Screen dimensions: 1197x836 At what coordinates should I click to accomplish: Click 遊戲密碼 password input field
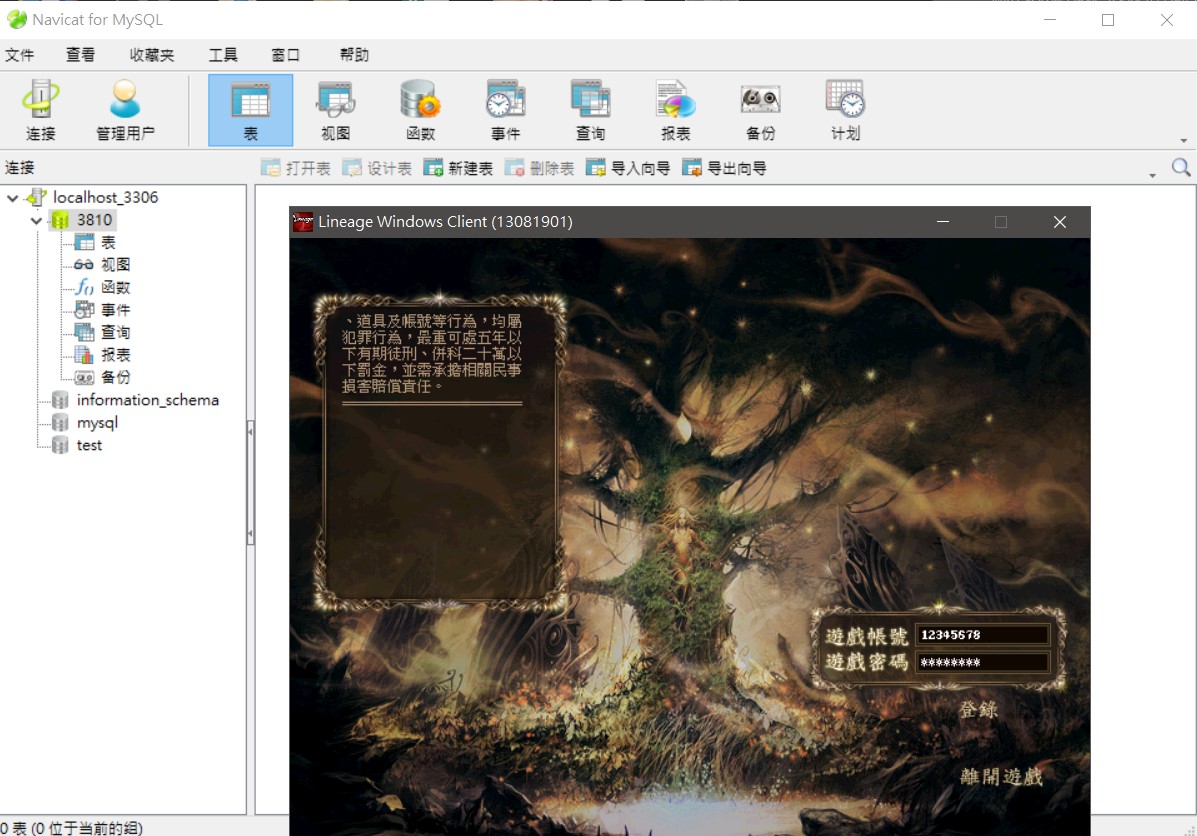coord(982,662)
